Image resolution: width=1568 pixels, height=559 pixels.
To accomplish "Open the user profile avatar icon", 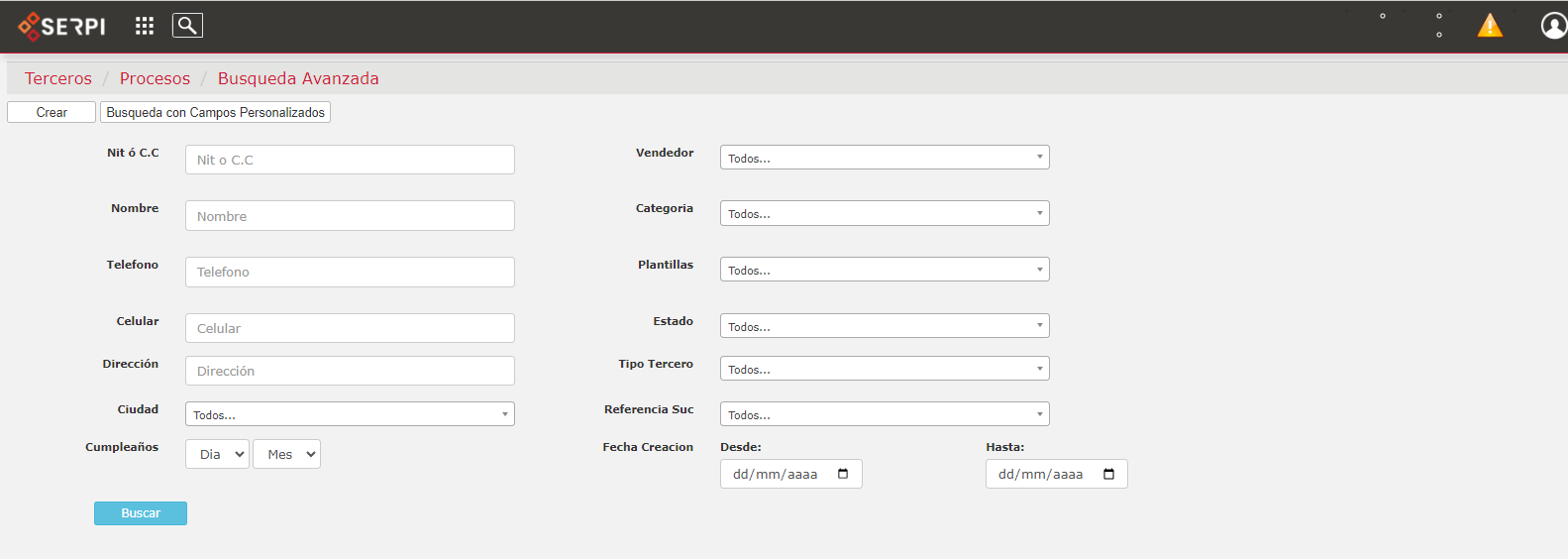I will [x=1554, y=26].
